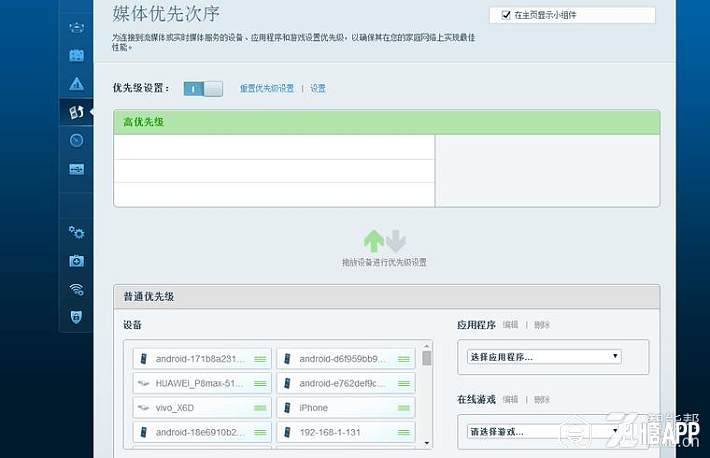The image size is (710, 458).
Task: Click the 高优先级 section header
Action: (387, 122)
